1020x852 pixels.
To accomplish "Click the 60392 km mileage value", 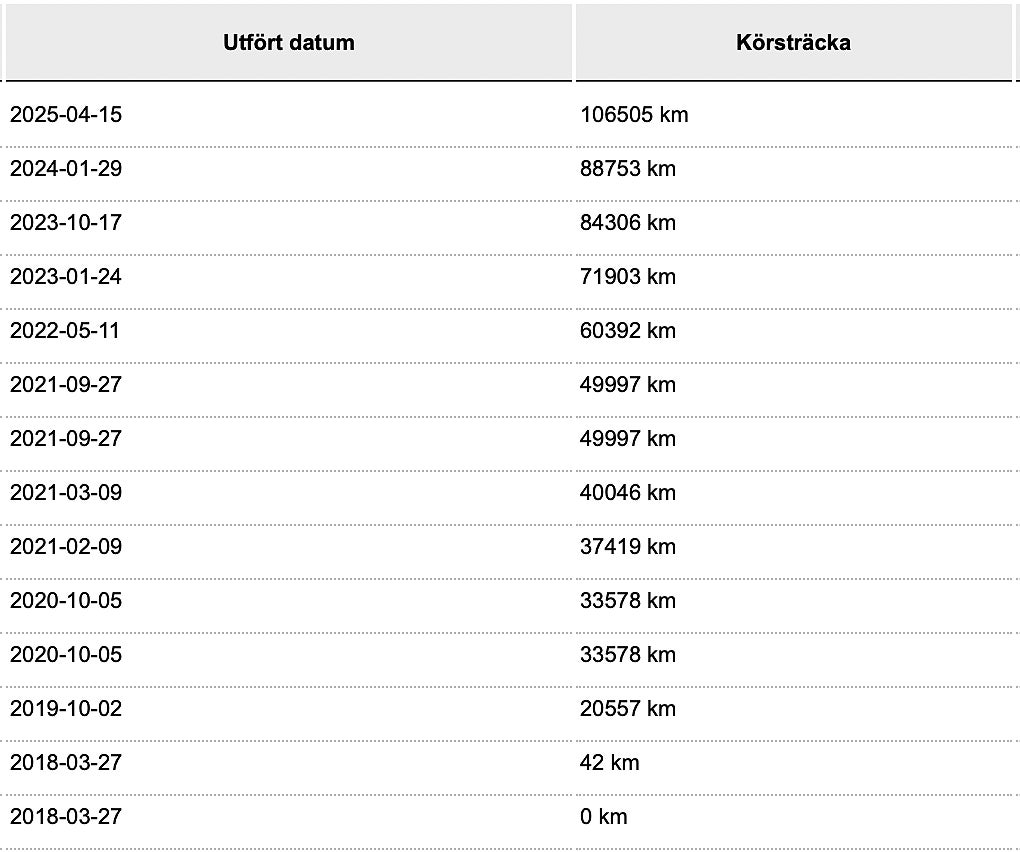I will [x=628, y=331].
